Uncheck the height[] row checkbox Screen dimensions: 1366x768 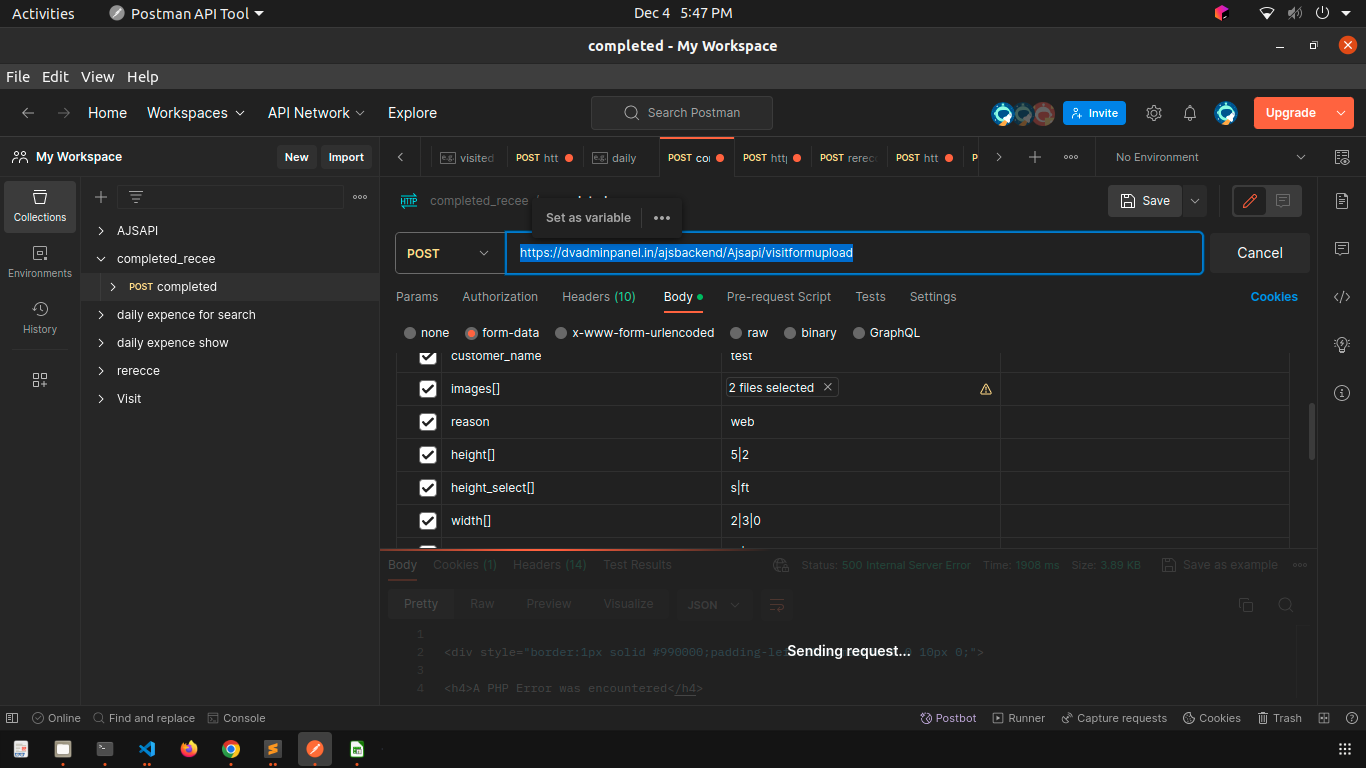point(428,455)
